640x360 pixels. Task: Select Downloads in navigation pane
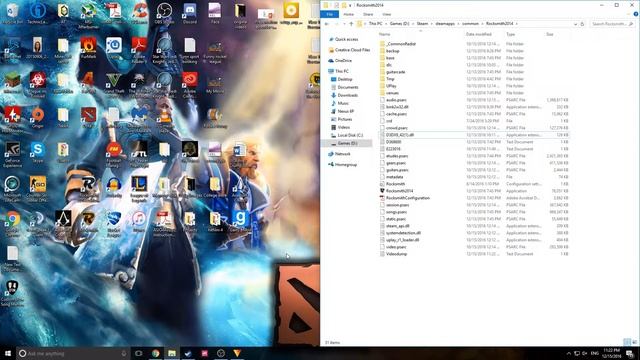pyautogui.click(x=348, y=95)
